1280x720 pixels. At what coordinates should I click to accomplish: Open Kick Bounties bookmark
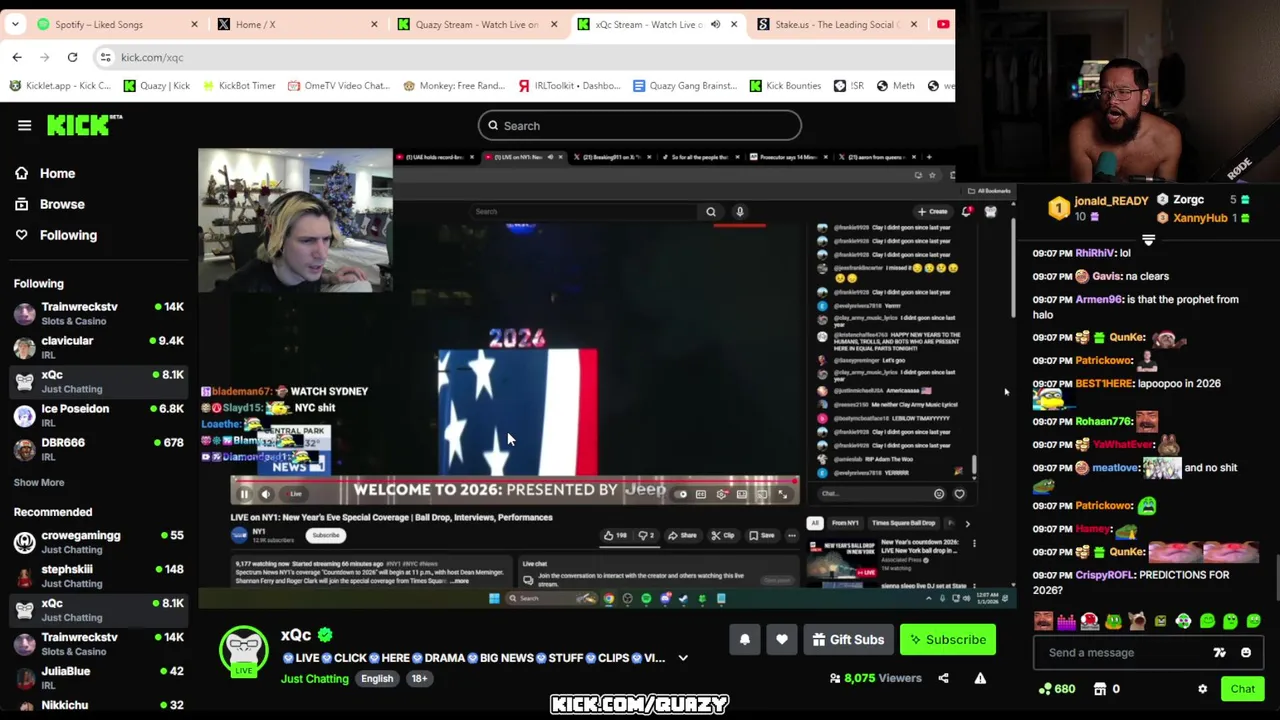pyautogui.click(x=785, y=85)
